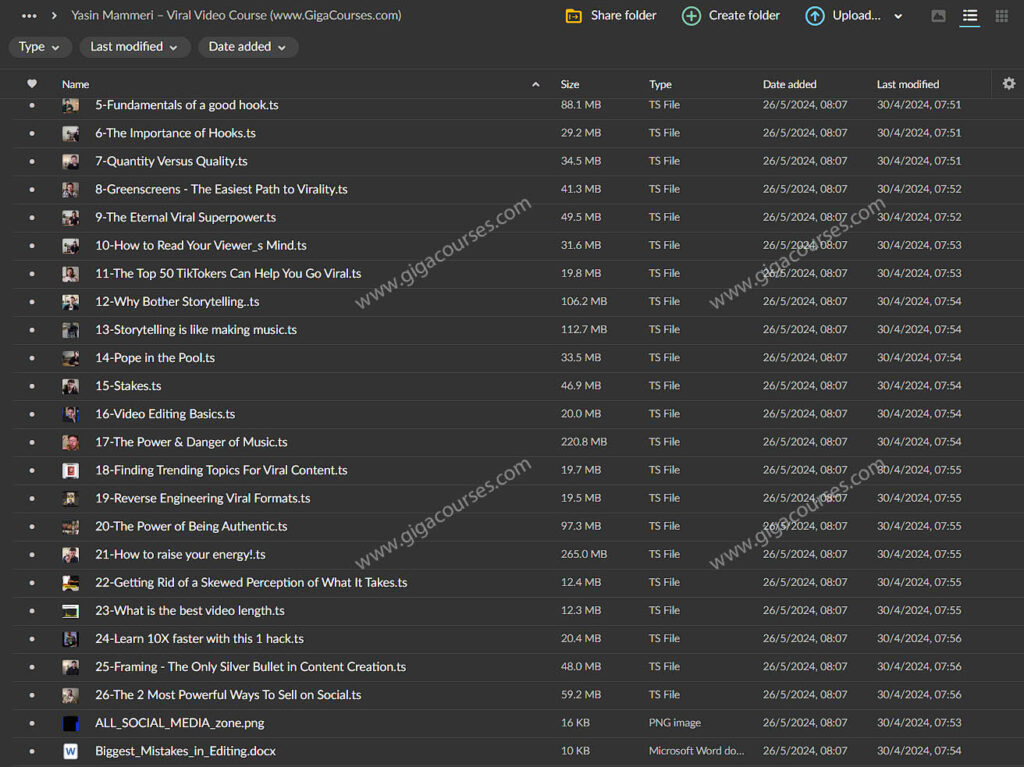Screen dimensions: 1024x767
Task: Open column settings gear icon
Action: [x=1008, y=84]
